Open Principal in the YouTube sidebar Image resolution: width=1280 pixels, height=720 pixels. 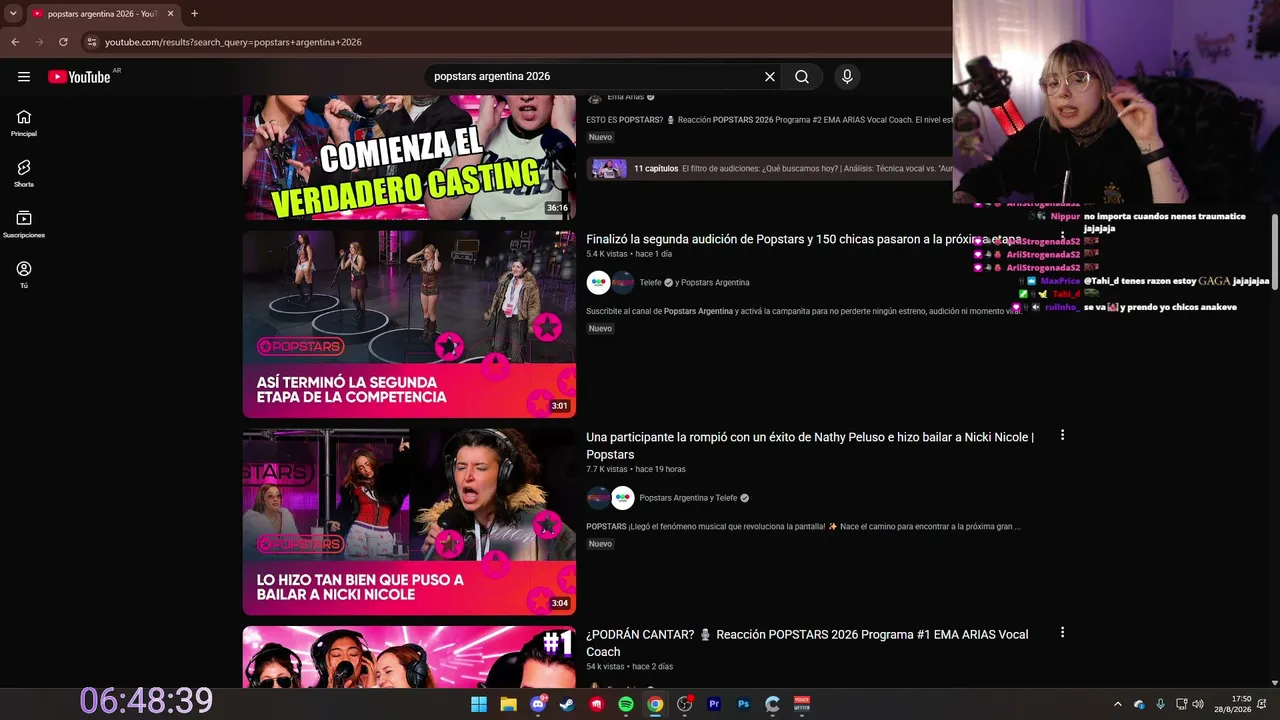point(24,123)
